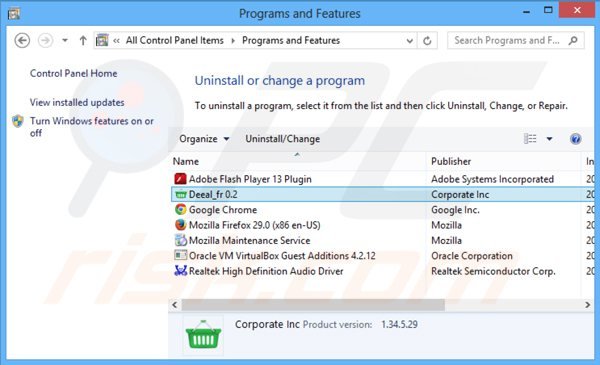Click the Forward navigation arrow

coord(46,40)
